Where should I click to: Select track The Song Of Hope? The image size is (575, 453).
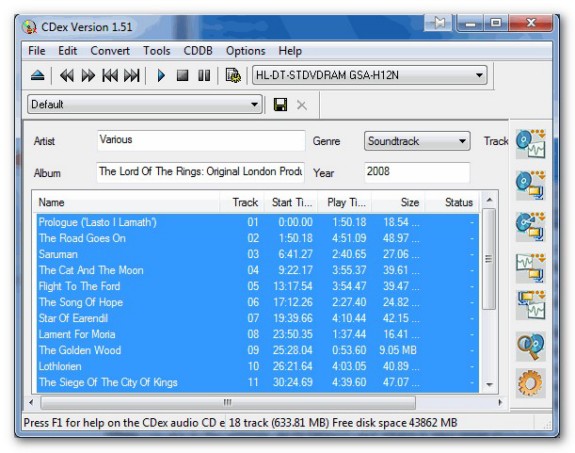pyautogui.click(x=258, y=302)
